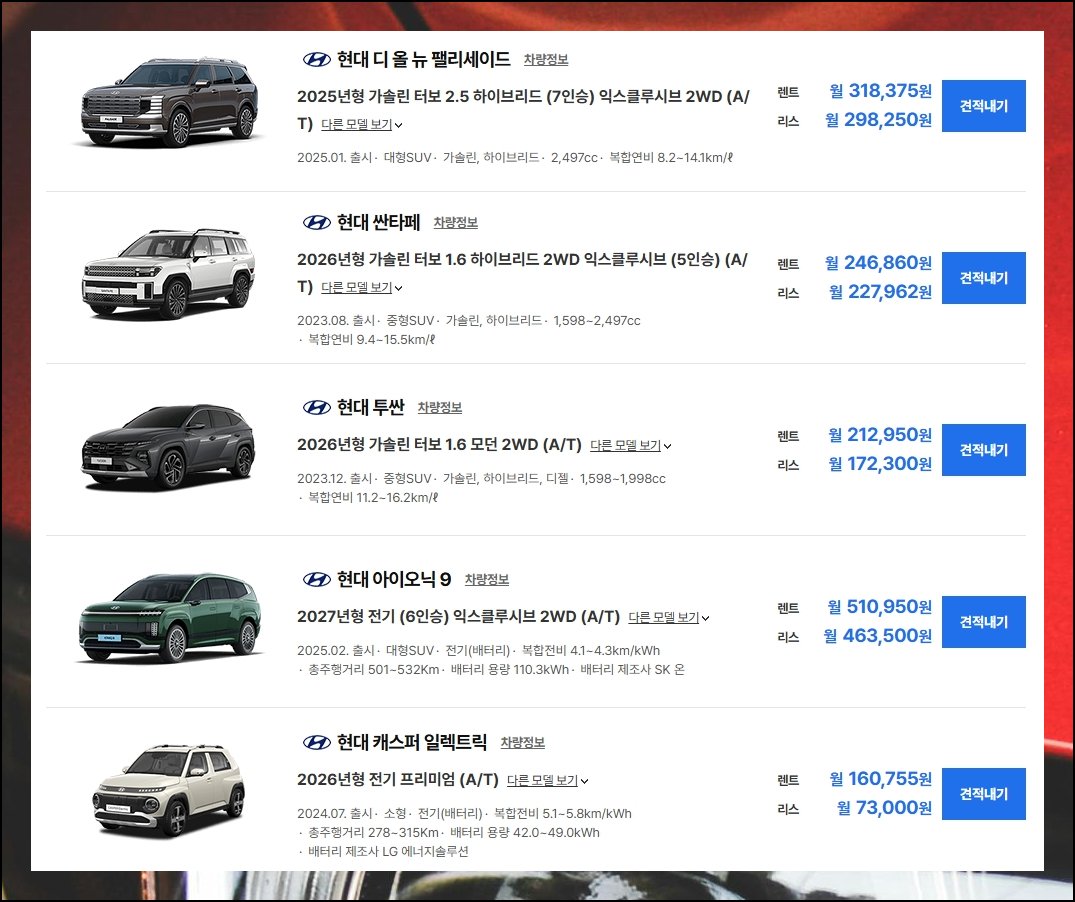Request 견적내기 for 현대 싼타페
Screen dimensions: 1075x902
coord(984,278)
